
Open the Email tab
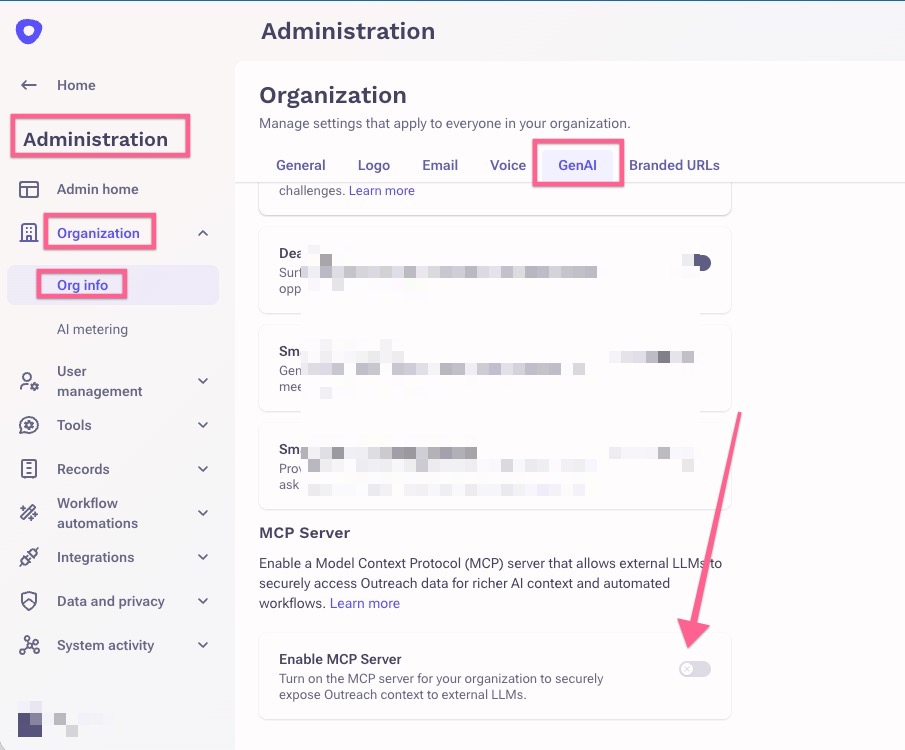[440, 165]
